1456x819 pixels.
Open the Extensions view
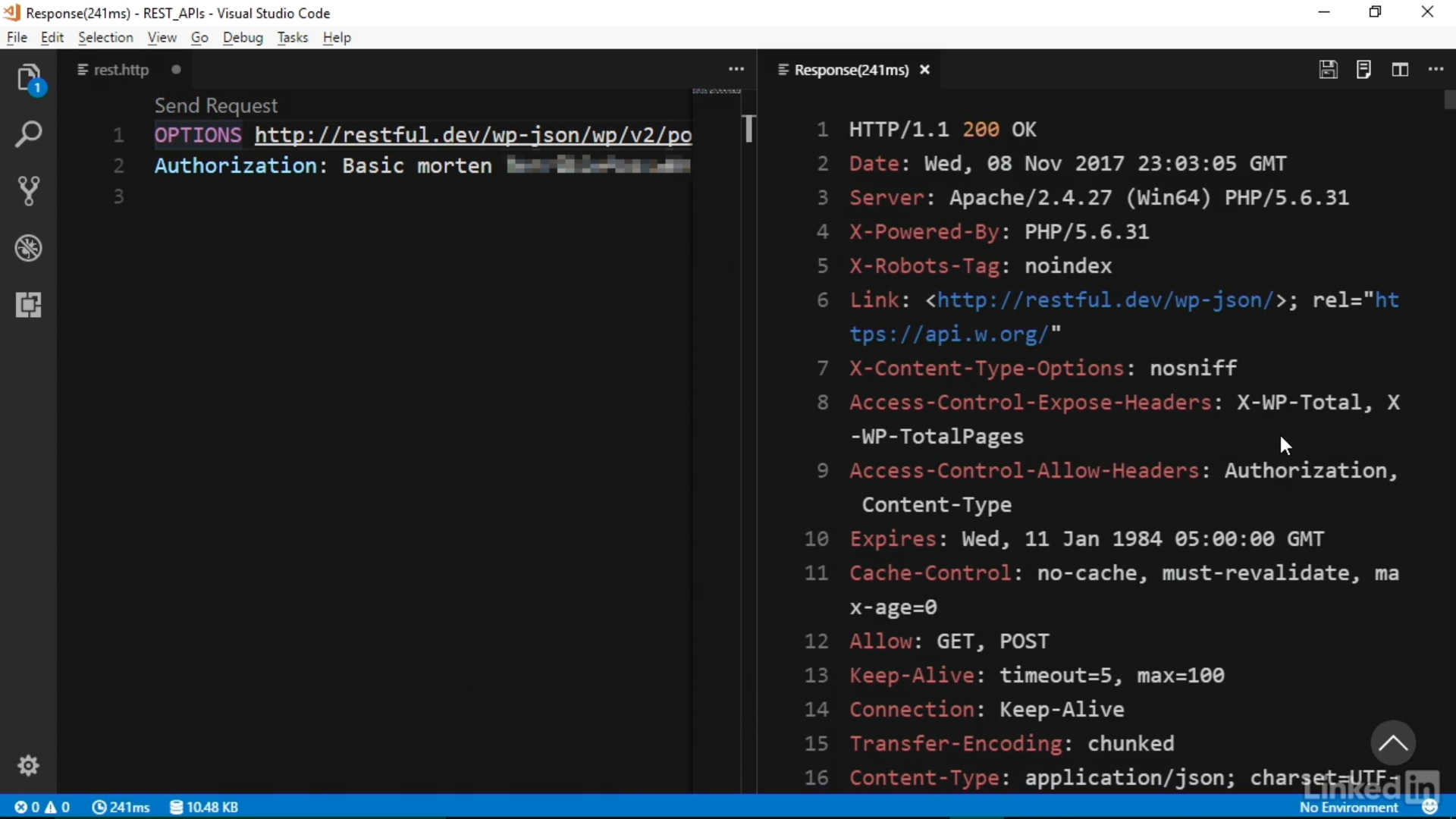tap(29, 305)
